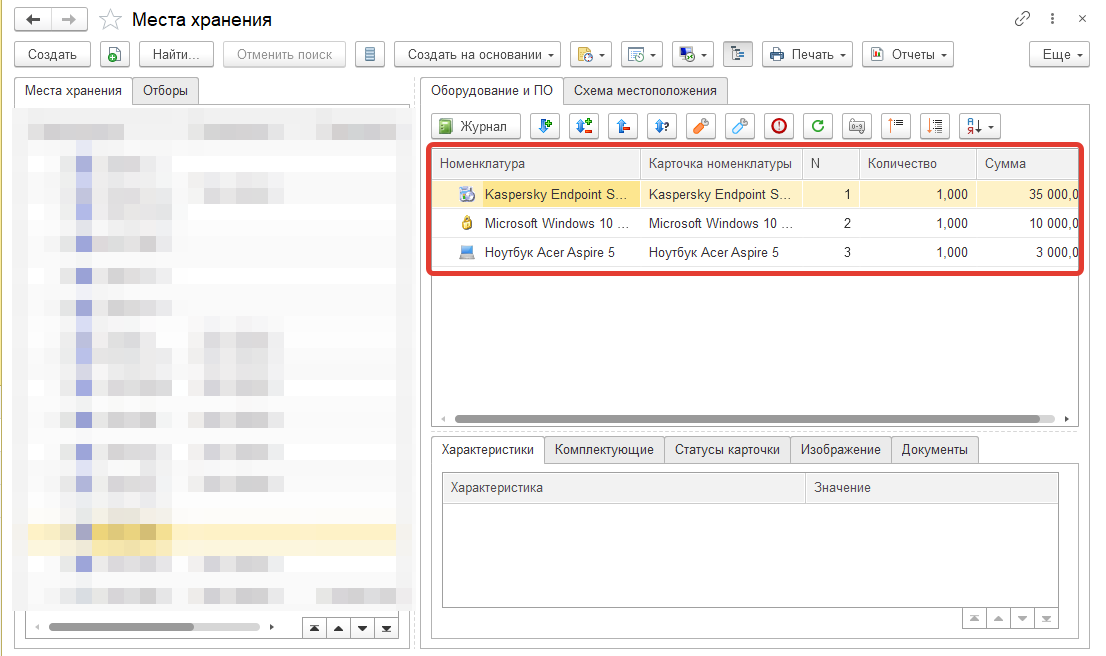The width and height of the screenshot is (1106, 656).
Task: Add to favorites with the star icon
Action: pyautogui.click(x=111, y=20)
